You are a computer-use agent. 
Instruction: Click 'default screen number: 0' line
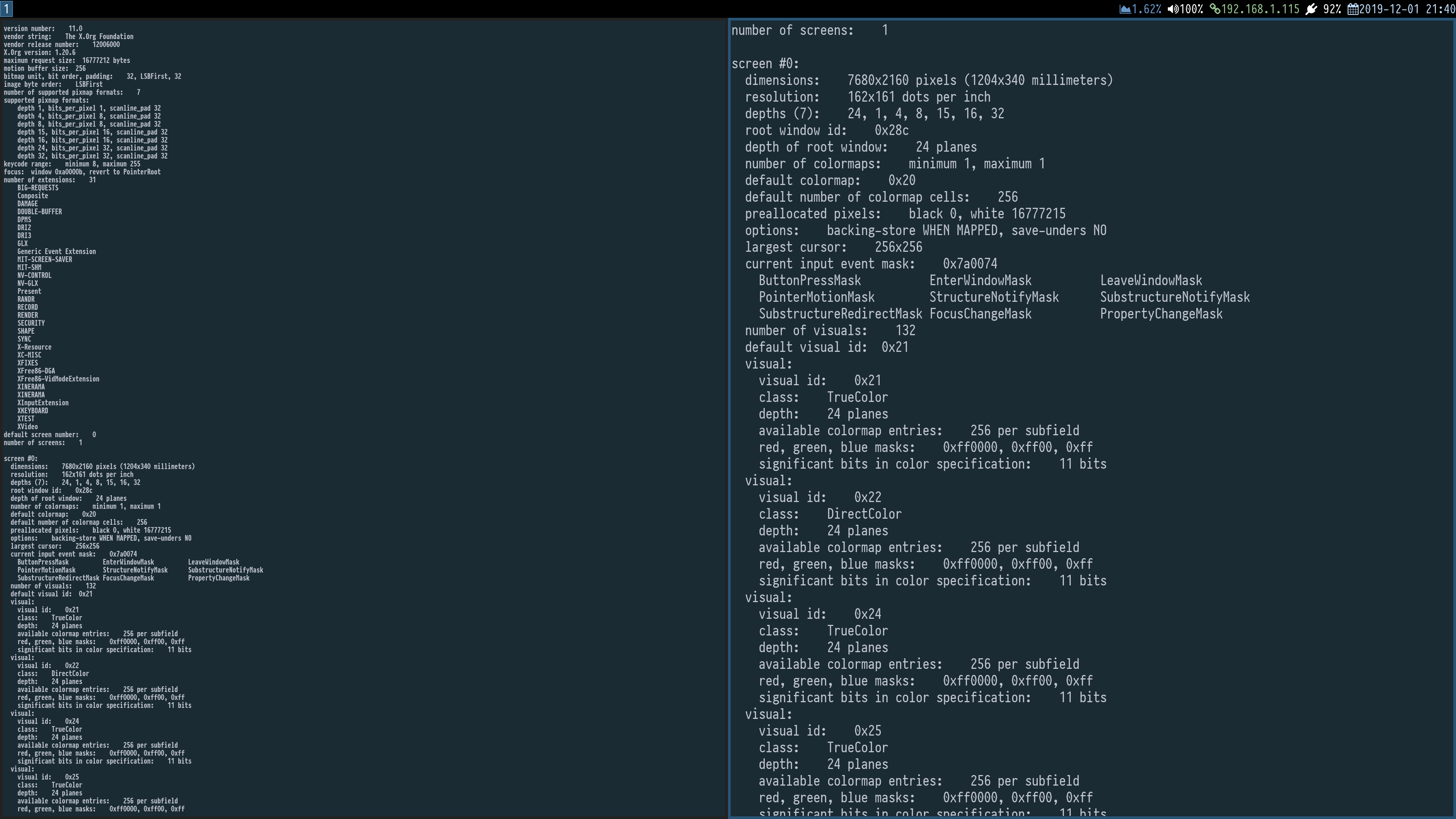click(50, 435)
